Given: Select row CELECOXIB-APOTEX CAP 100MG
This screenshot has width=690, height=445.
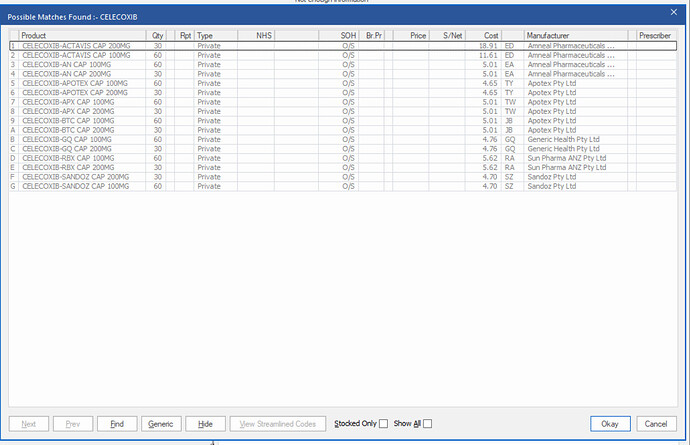Looking at the screenshot, I should pos(343,83).
